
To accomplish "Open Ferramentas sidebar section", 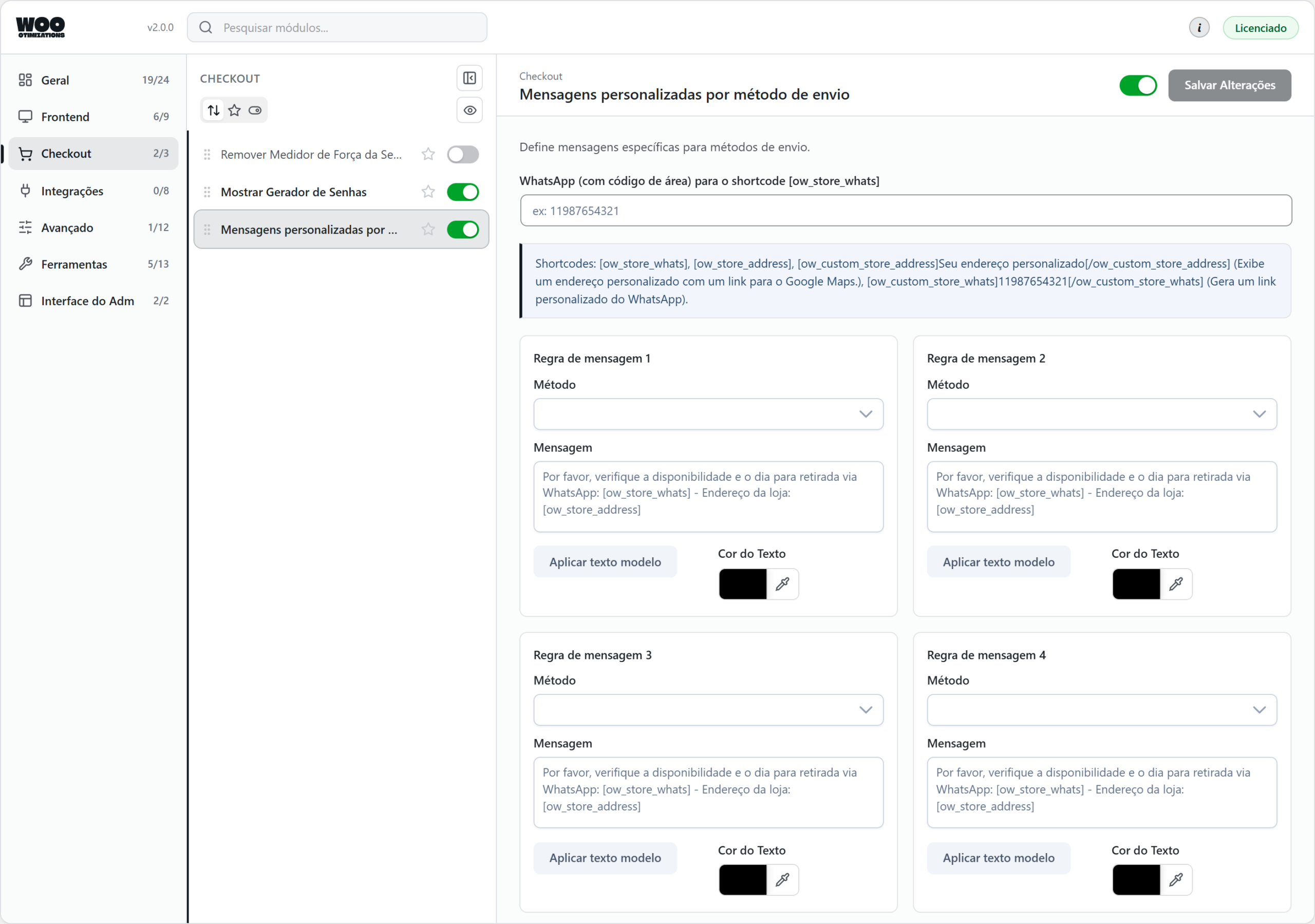I will 93,264.
